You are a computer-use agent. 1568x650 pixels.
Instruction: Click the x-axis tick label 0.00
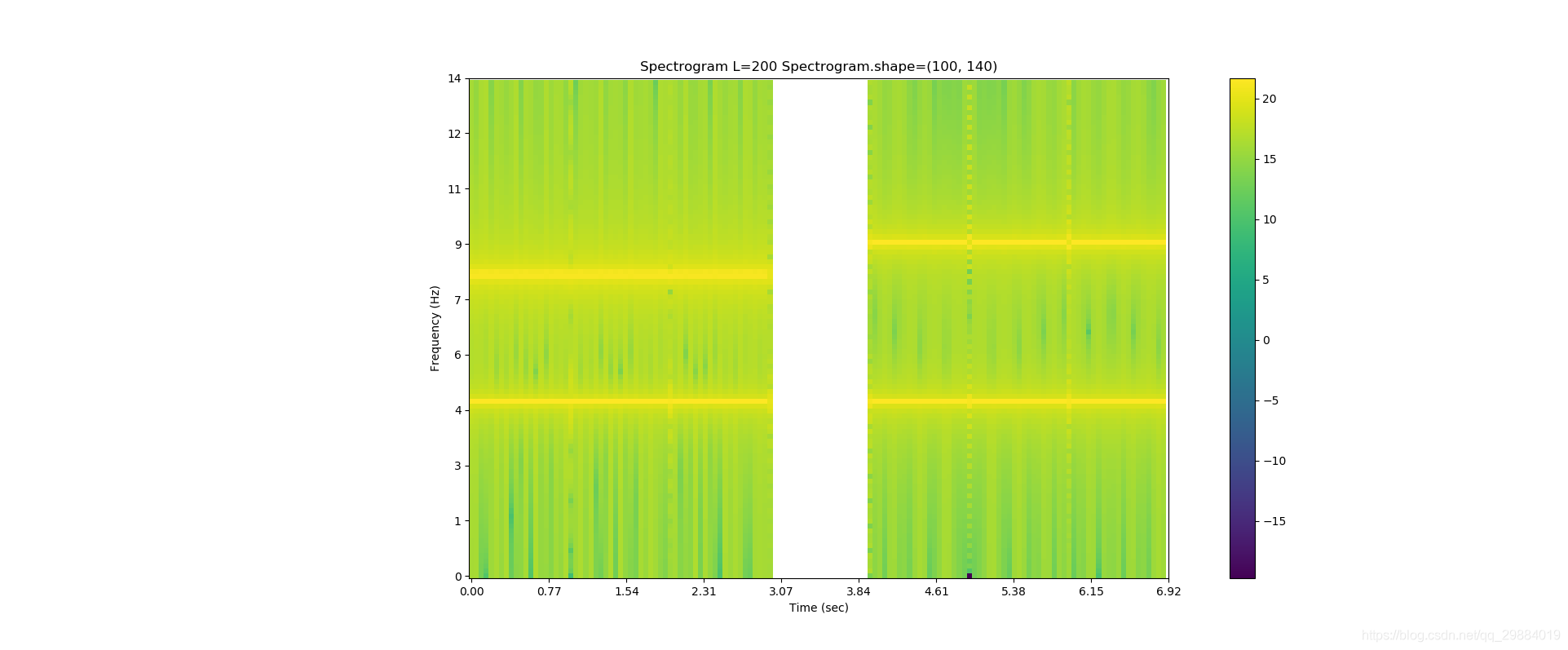(471, 591)
